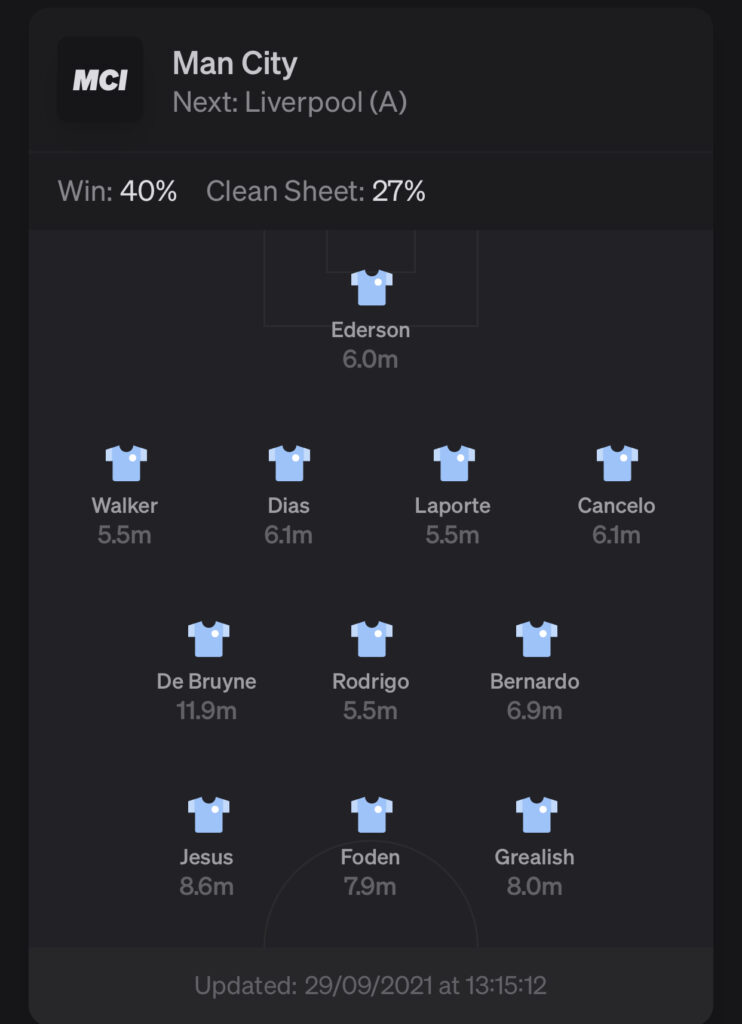Tap the Win 40% stat
The image size is (742, 1024).
tap(118, 191)
